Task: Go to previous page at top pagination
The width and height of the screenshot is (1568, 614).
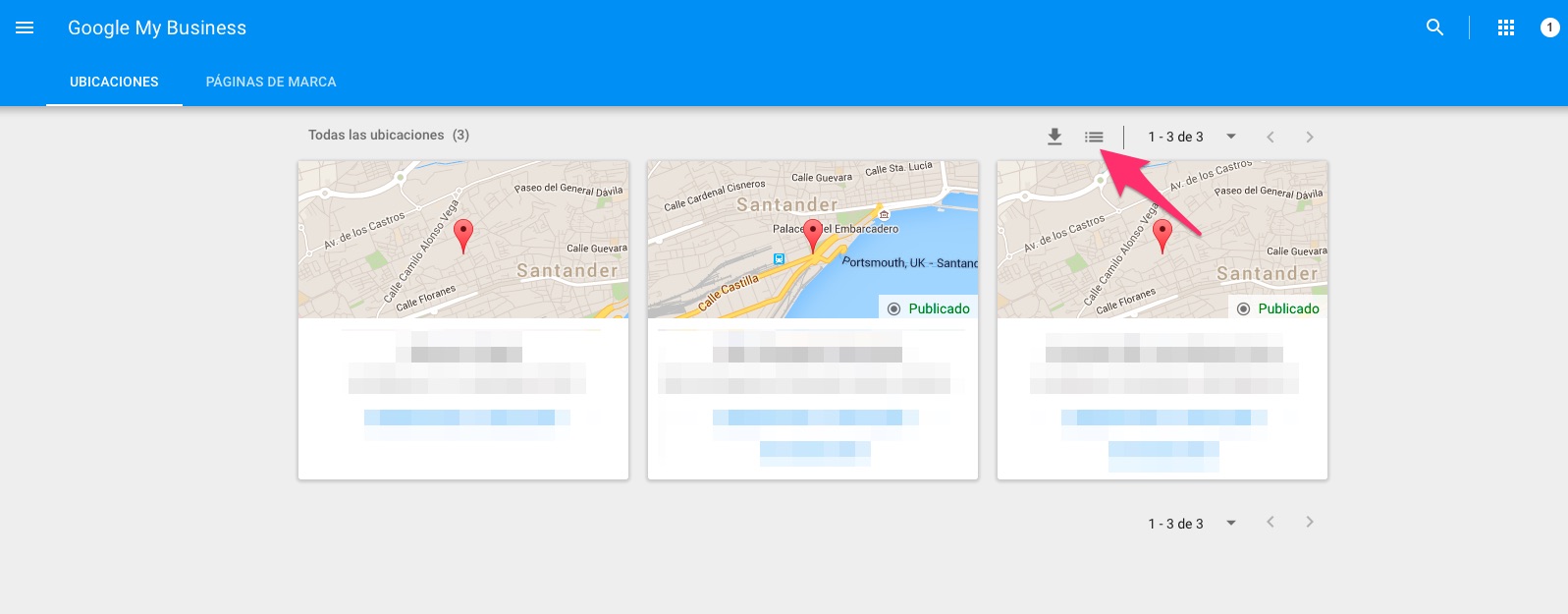Action: [x=1270, y=137]
